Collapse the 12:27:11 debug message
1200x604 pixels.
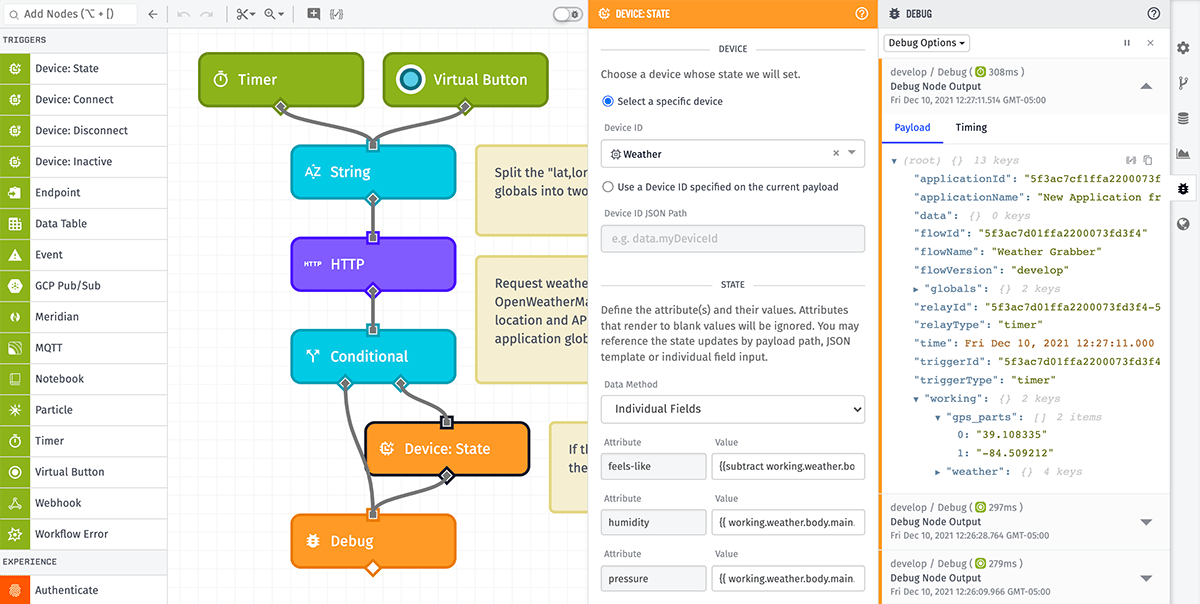point(1146,86)
